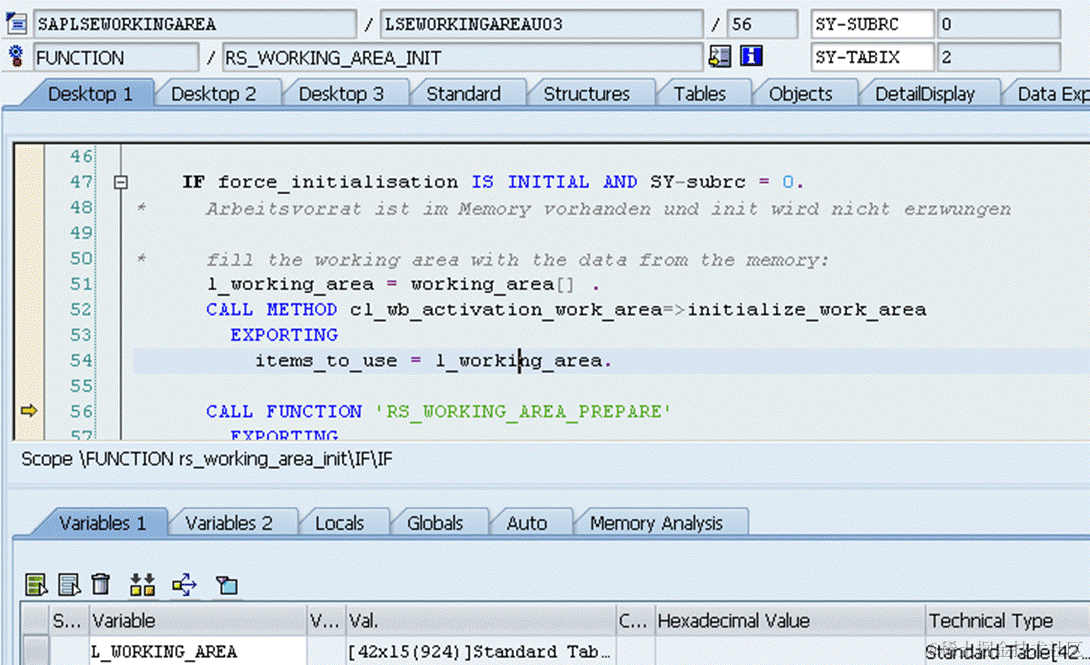This screenshot has height=665, width=1090.
Task: Click the S... status column header
Action: click(x=68, y=621)
